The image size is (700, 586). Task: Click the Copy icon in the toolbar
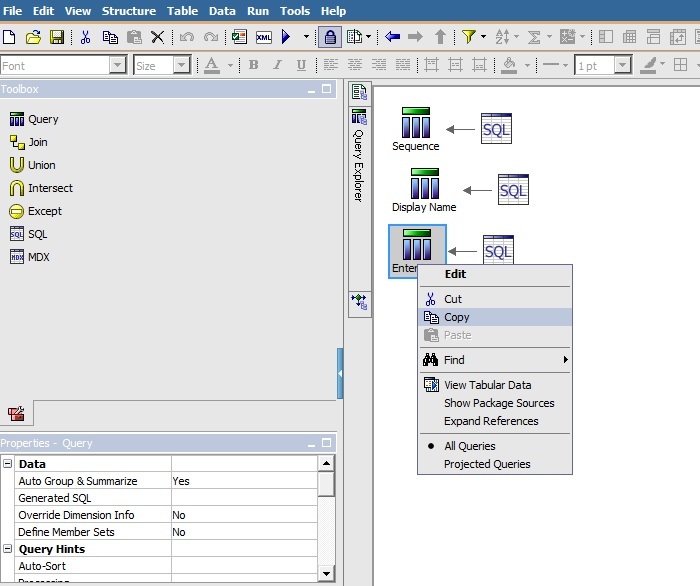[x=110, y=37]
